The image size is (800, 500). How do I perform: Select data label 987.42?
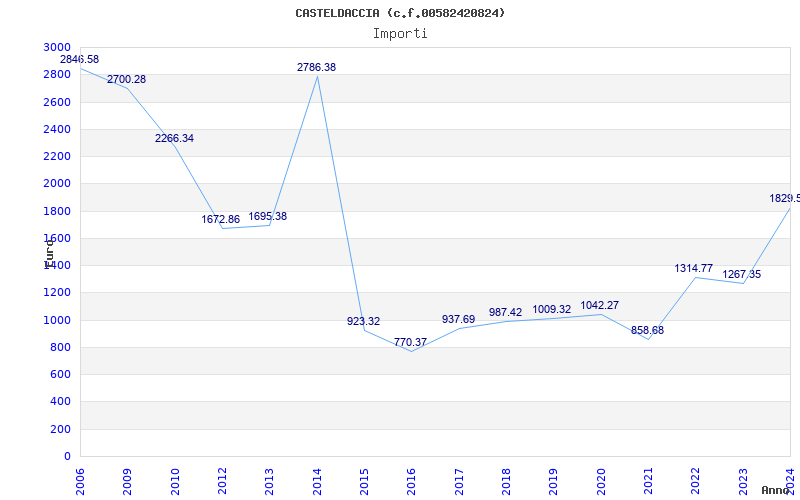tap(506, 312)
